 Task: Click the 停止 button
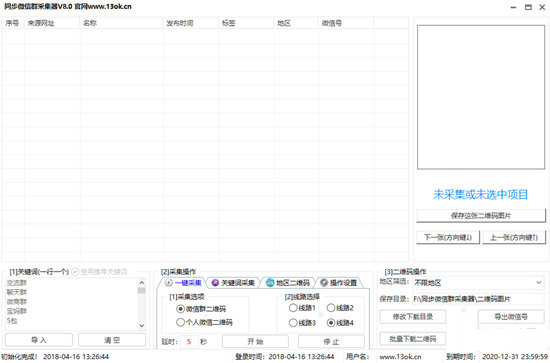tap(331, 342)
